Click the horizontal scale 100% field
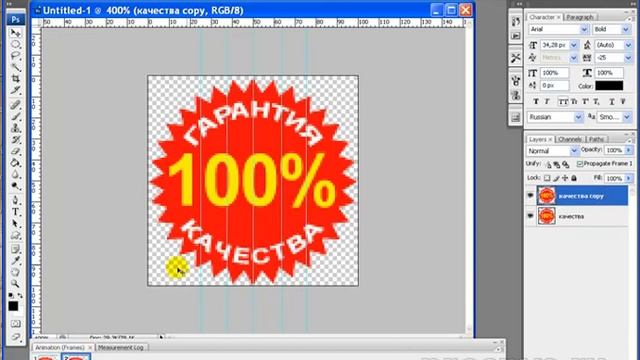 (x=609, y=73)
